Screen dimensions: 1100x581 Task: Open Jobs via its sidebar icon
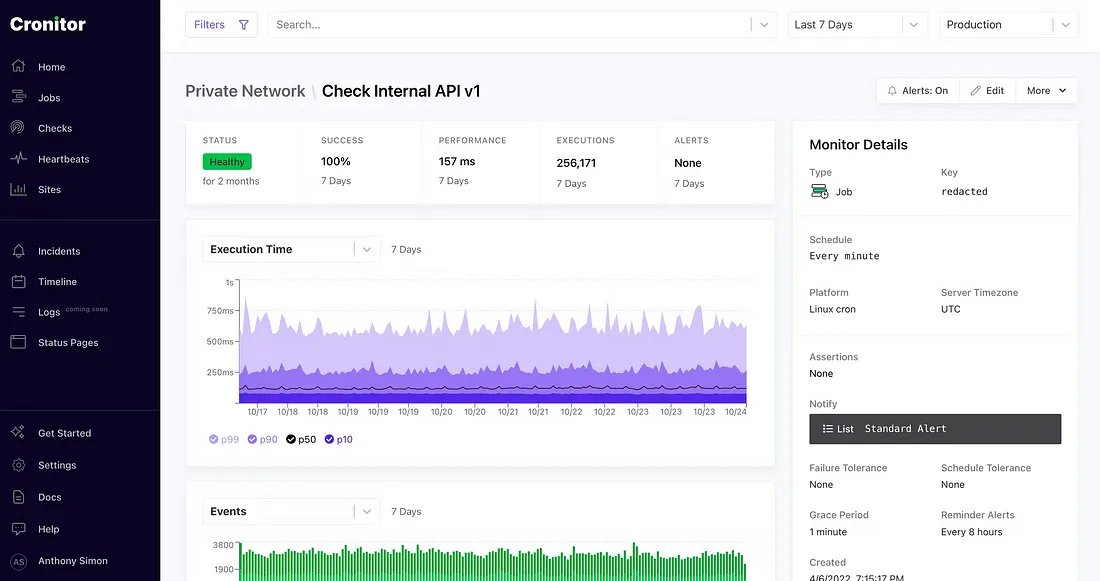[x=18, y=98]
